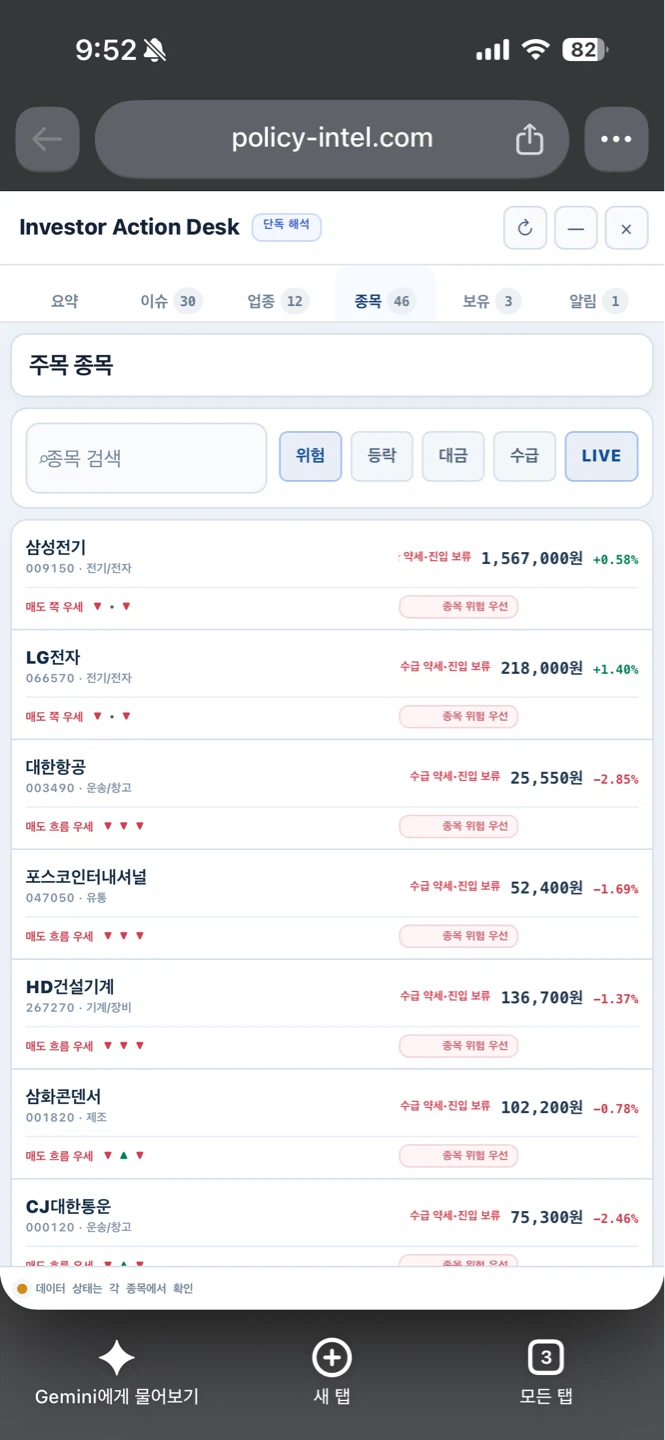Click the 종목 검색 search field
Screen dimensions: 665x1440
click(x=147, y=458)
